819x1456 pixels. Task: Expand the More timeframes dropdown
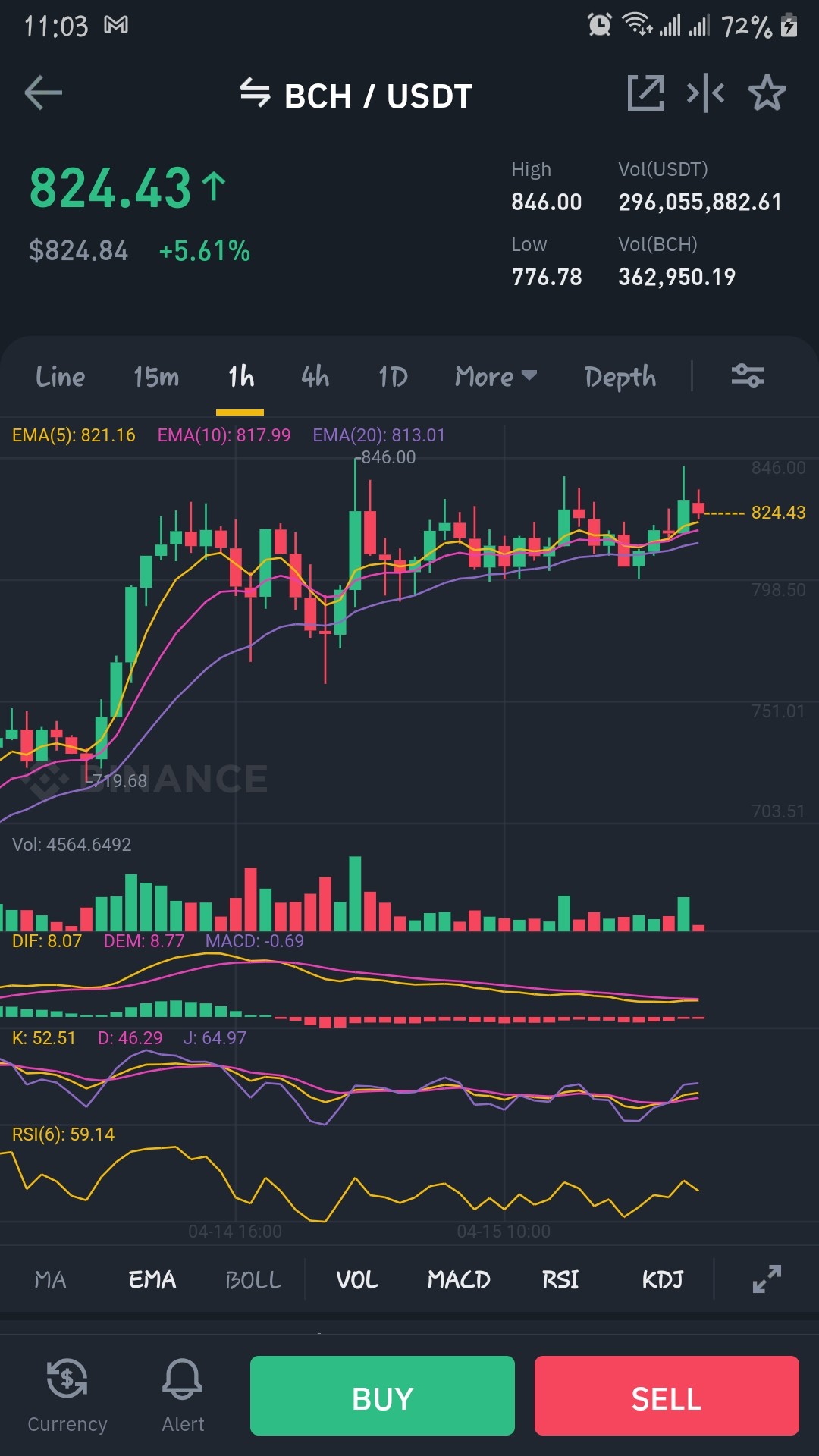(496, 376)
